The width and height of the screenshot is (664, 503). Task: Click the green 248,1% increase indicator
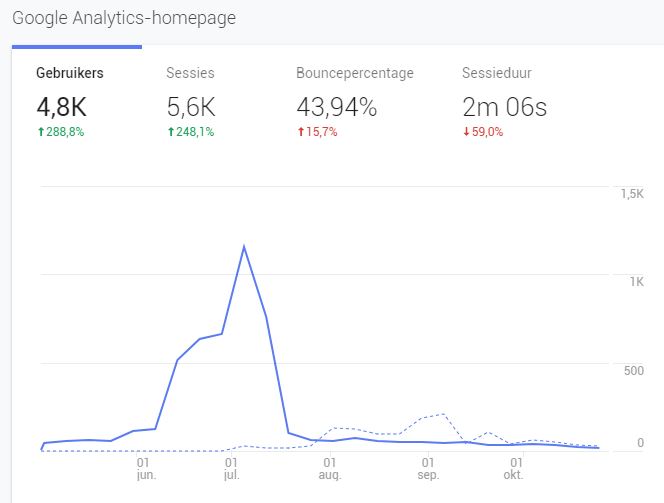point(191,132)
